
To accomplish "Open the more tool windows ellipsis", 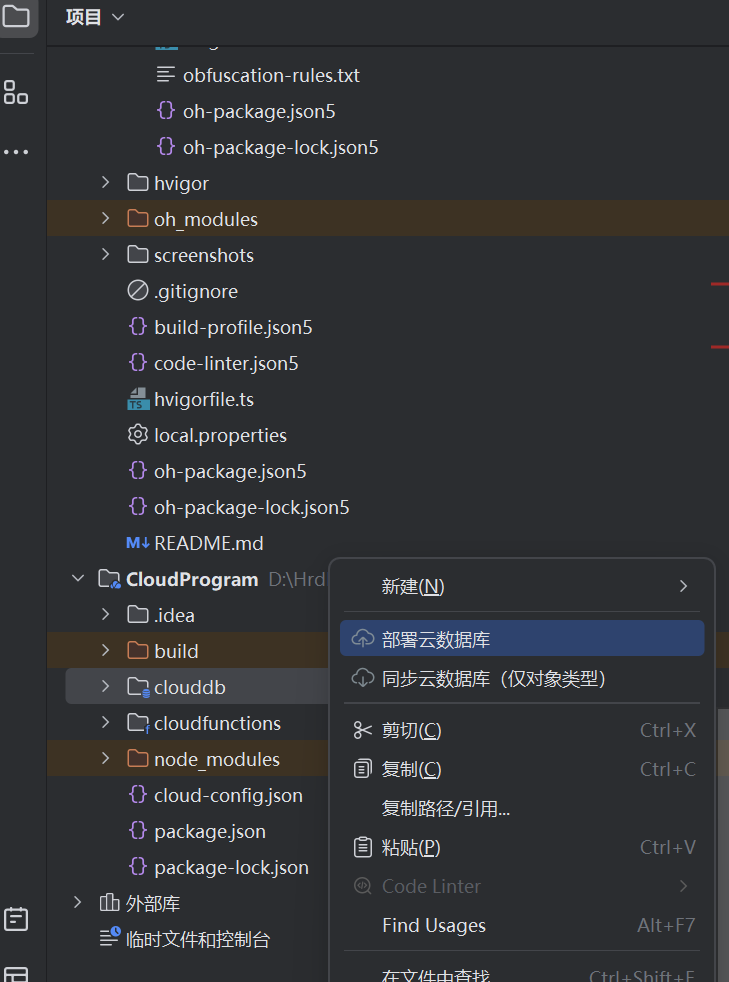I will coord(16,152).
